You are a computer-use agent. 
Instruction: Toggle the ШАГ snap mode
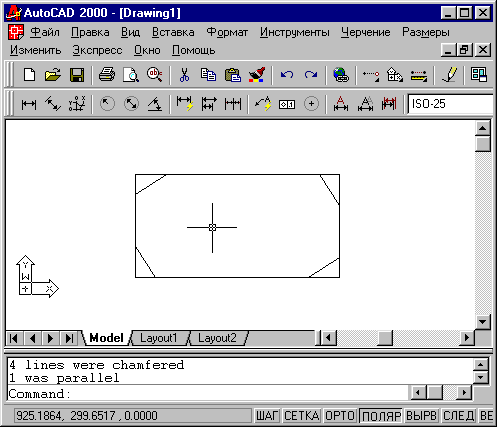coord(267,416)
